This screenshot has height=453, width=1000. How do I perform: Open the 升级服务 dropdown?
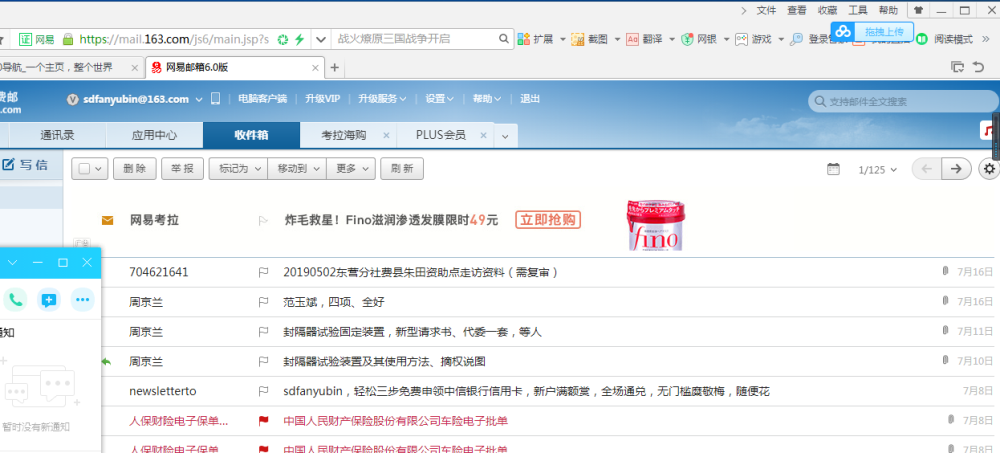(382, 99)
